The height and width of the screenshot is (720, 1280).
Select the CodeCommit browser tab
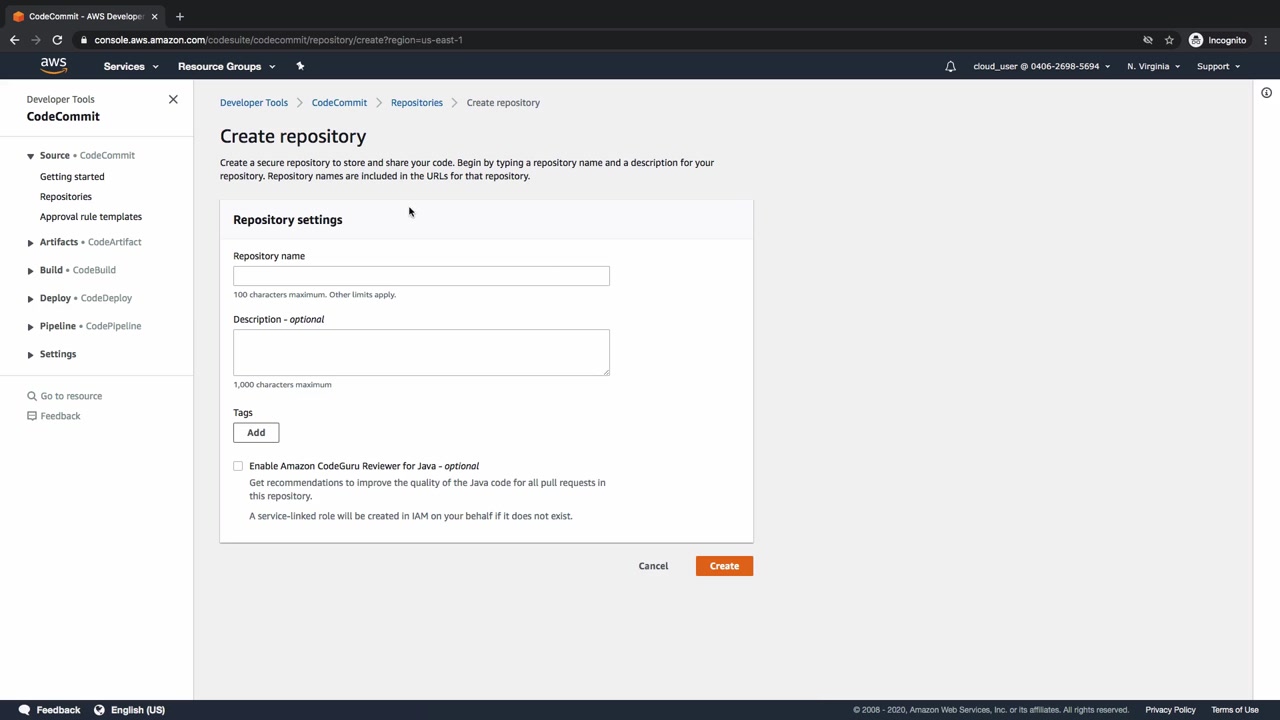coord(85,16)
